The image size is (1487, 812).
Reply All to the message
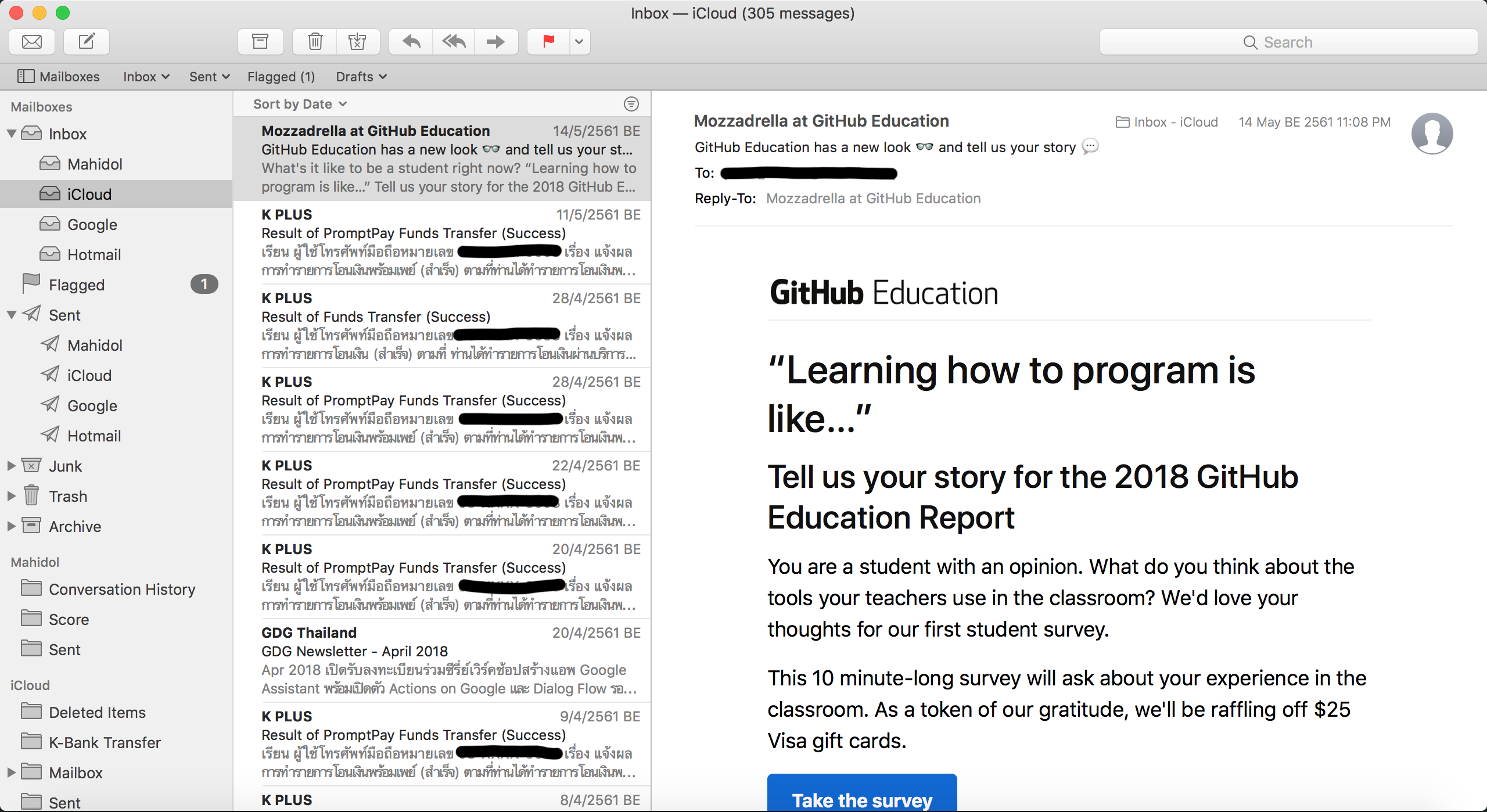pyautogui.click(x=454, y=42)
